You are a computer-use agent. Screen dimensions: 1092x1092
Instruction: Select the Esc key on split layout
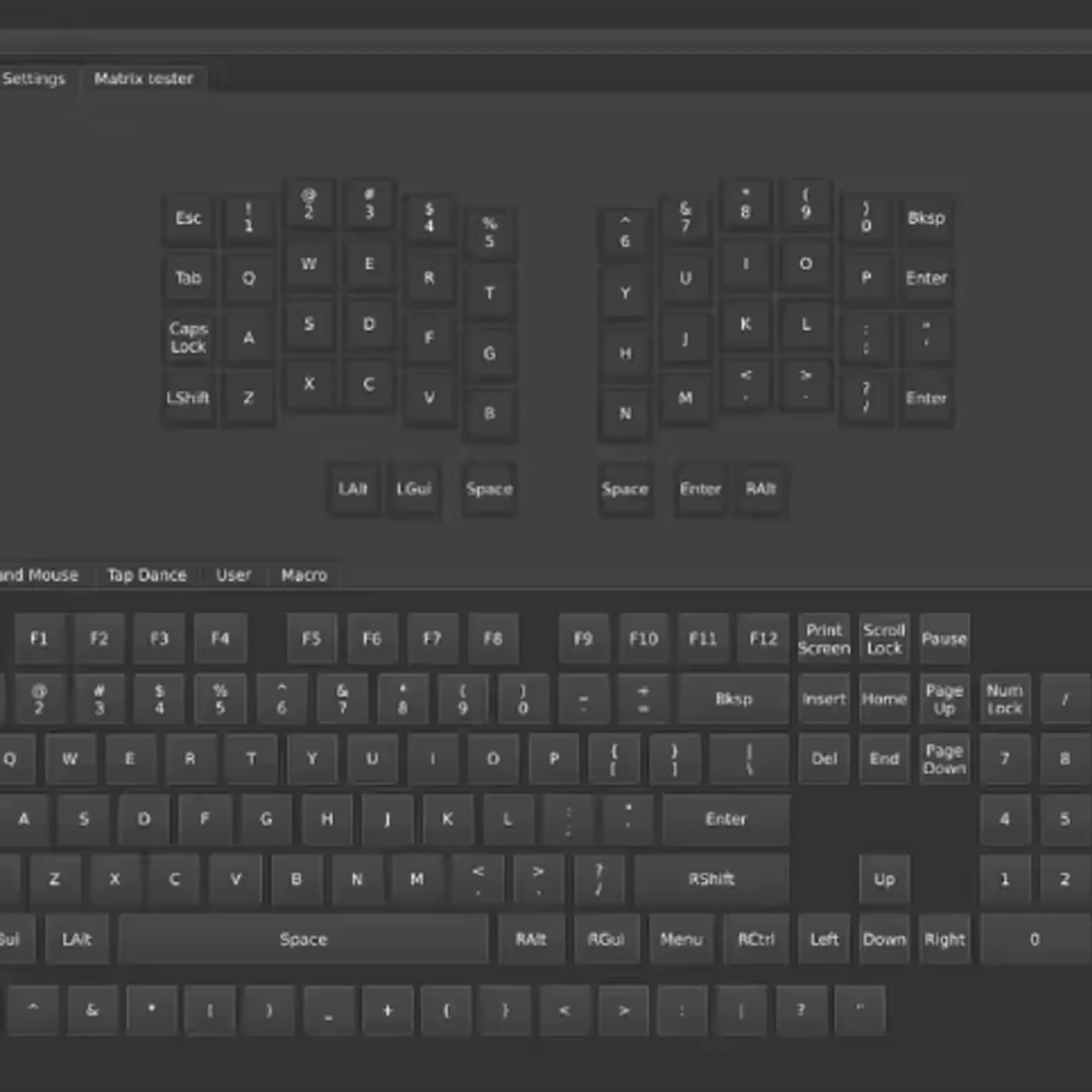[x=188, y=218]
